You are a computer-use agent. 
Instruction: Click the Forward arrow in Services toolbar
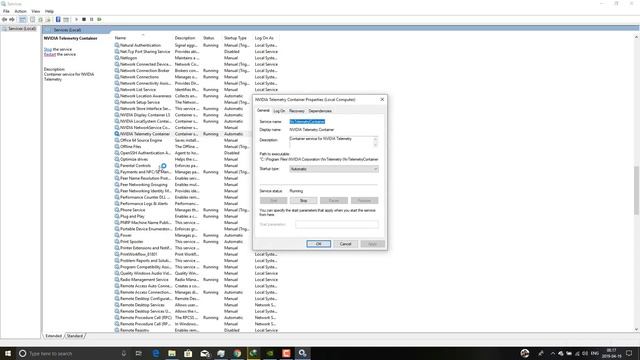[x=12, y=20]
